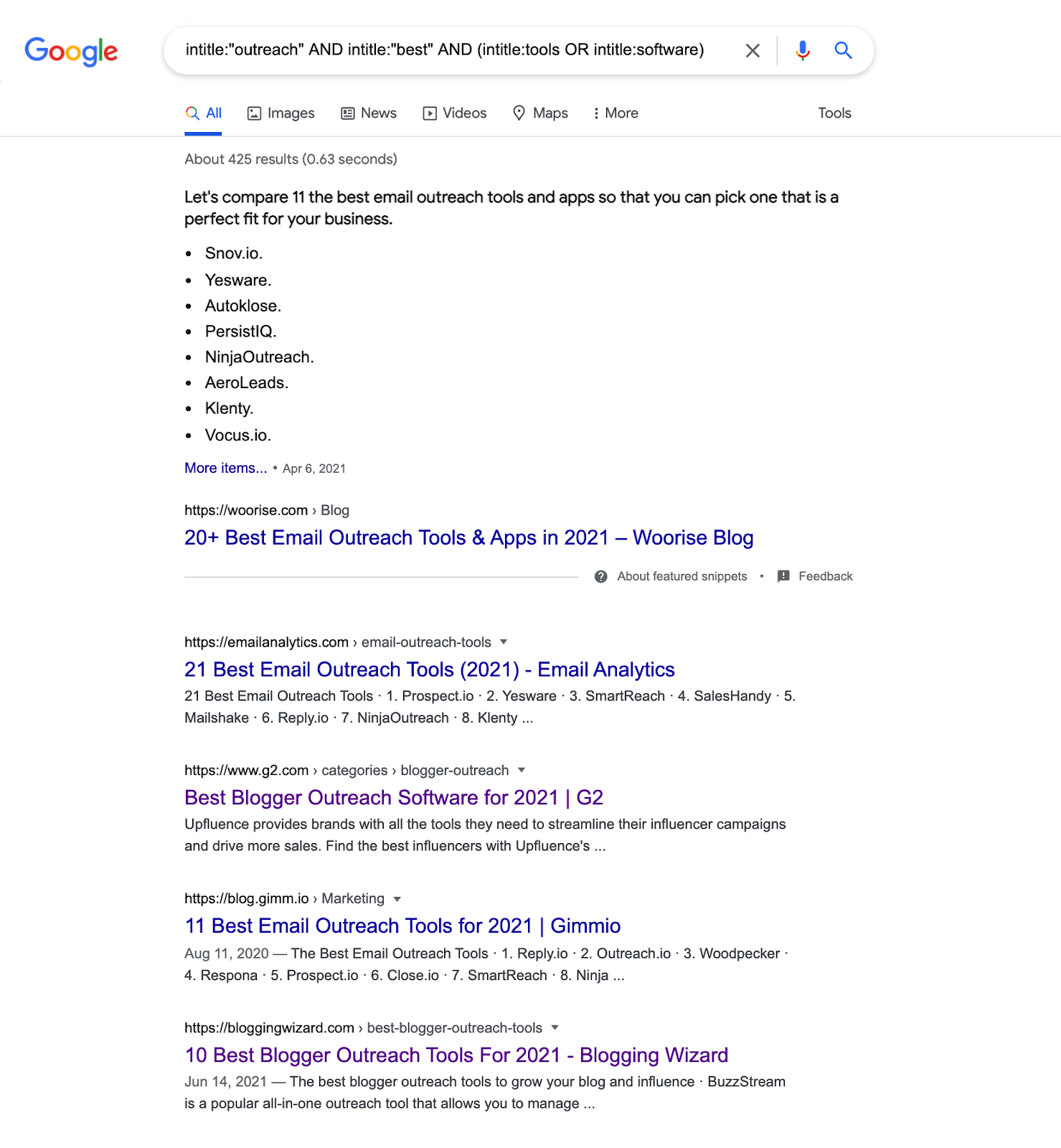This screenshot has width=1061, height=1148.
Task: Click the blue magnifying glass search icon
Action: [x=843, y=50]
